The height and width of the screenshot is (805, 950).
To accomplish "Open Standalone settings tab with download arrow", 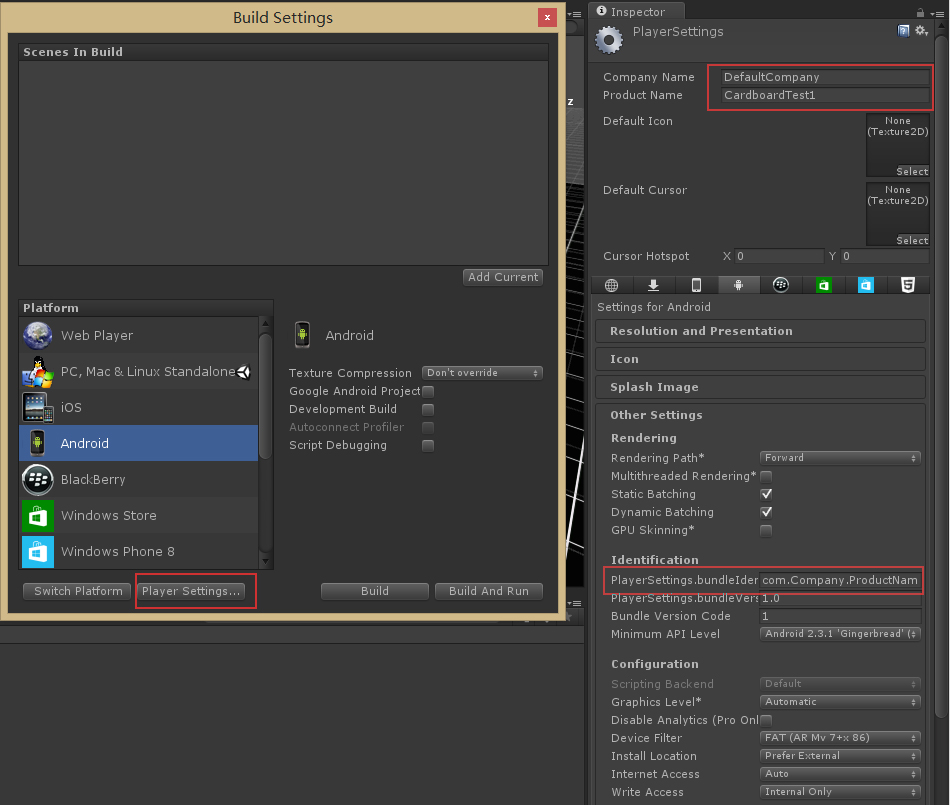I will point(653,285).
